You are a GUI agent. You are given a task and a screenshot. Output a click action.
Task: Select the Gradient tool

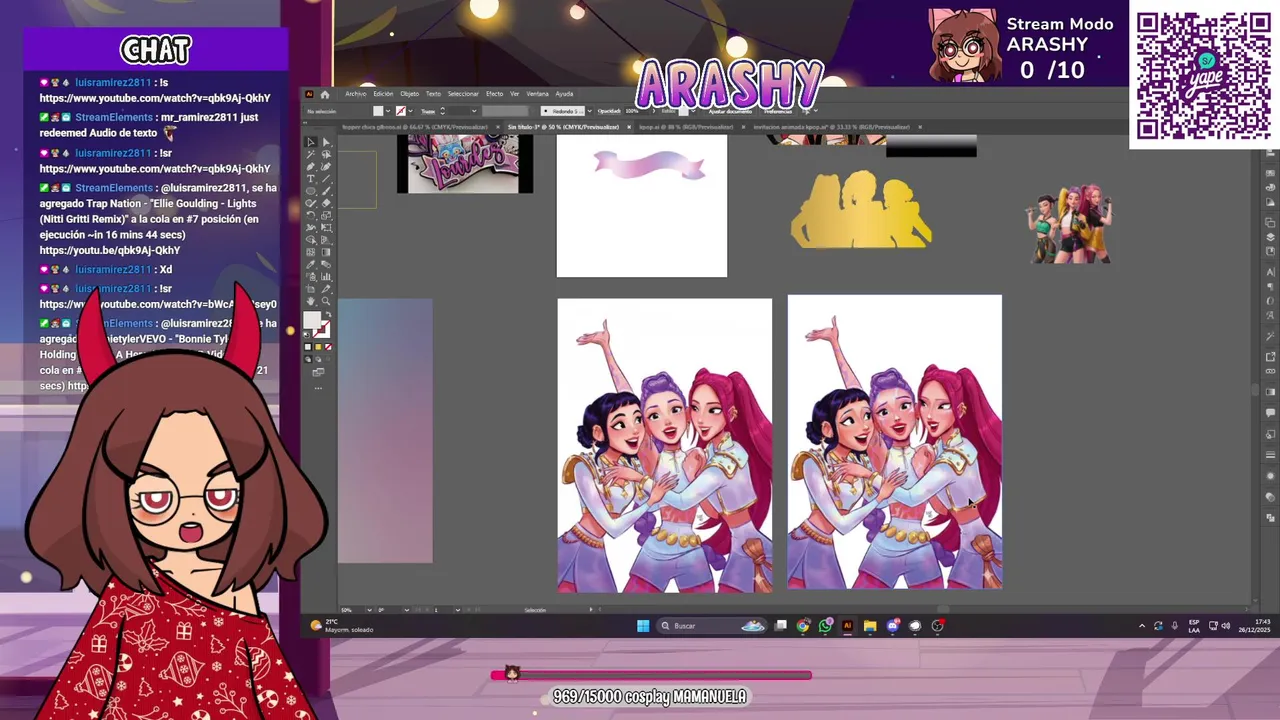[326, 252]
